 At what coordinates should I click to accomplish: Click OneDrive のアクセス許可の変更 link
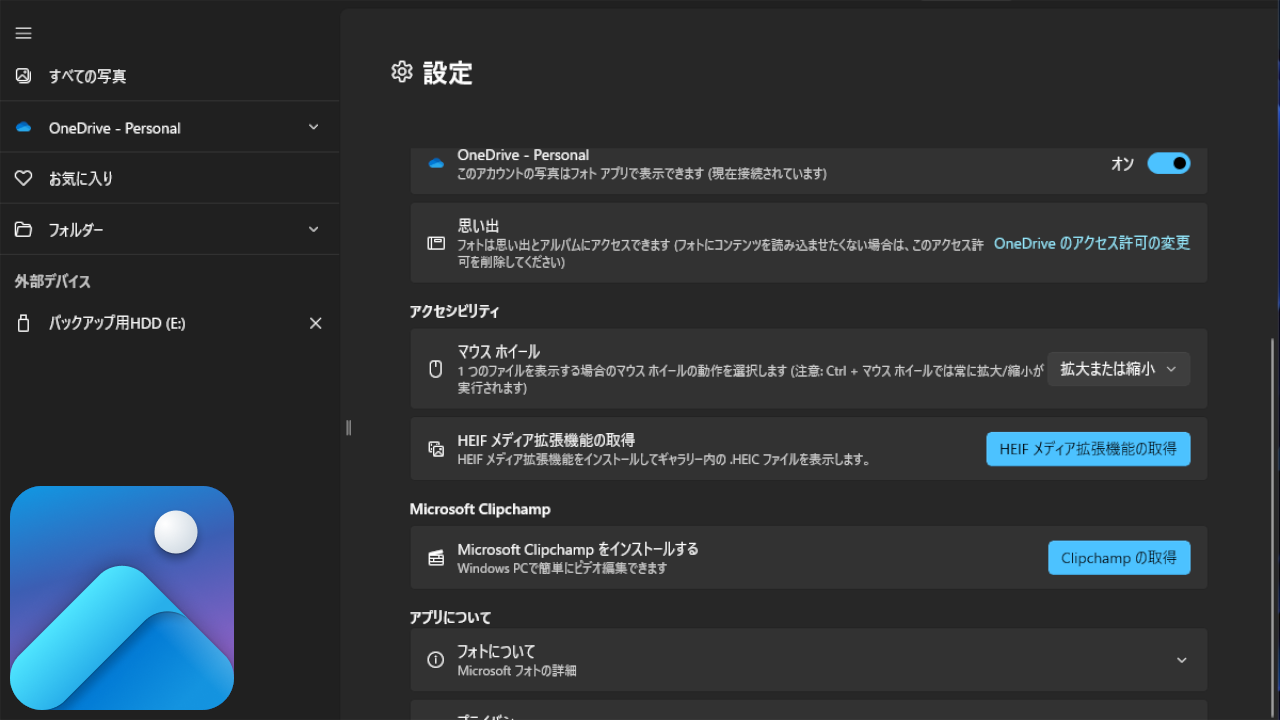[1092, 243]
